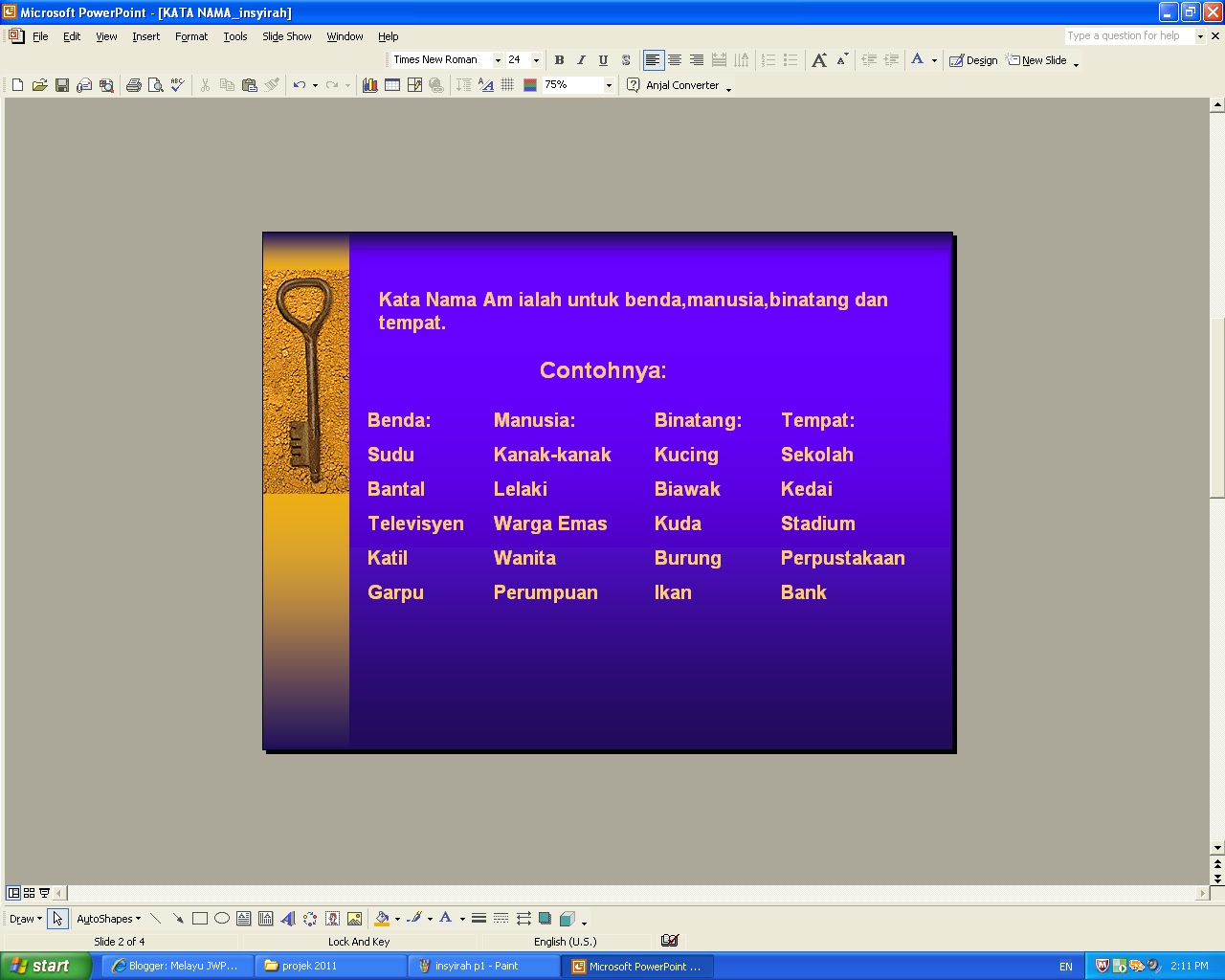Create a new blank presentation
The image size is (1225, 980).
(17, 85)
